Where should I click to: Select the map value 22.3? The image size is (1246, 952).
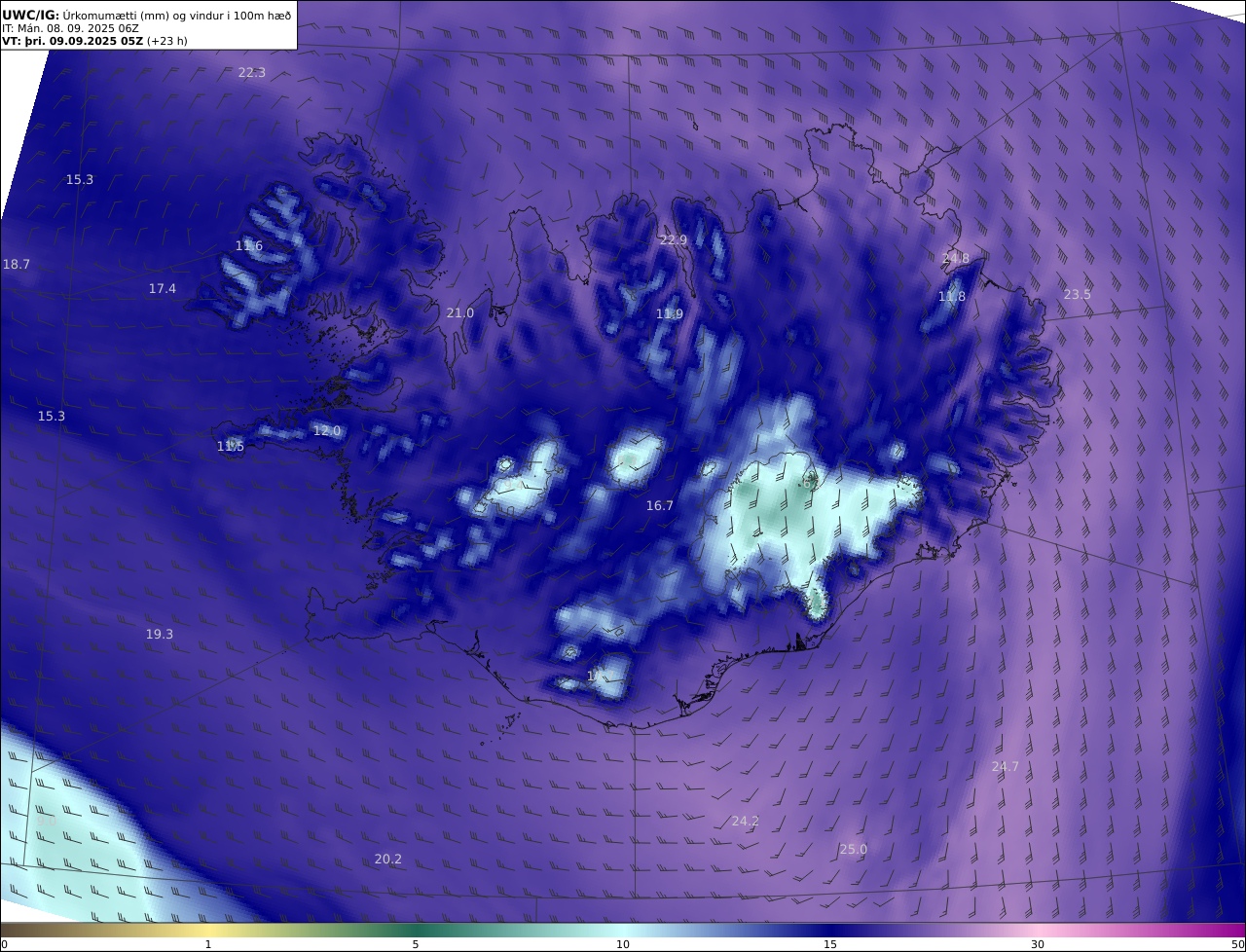(252, 72)
